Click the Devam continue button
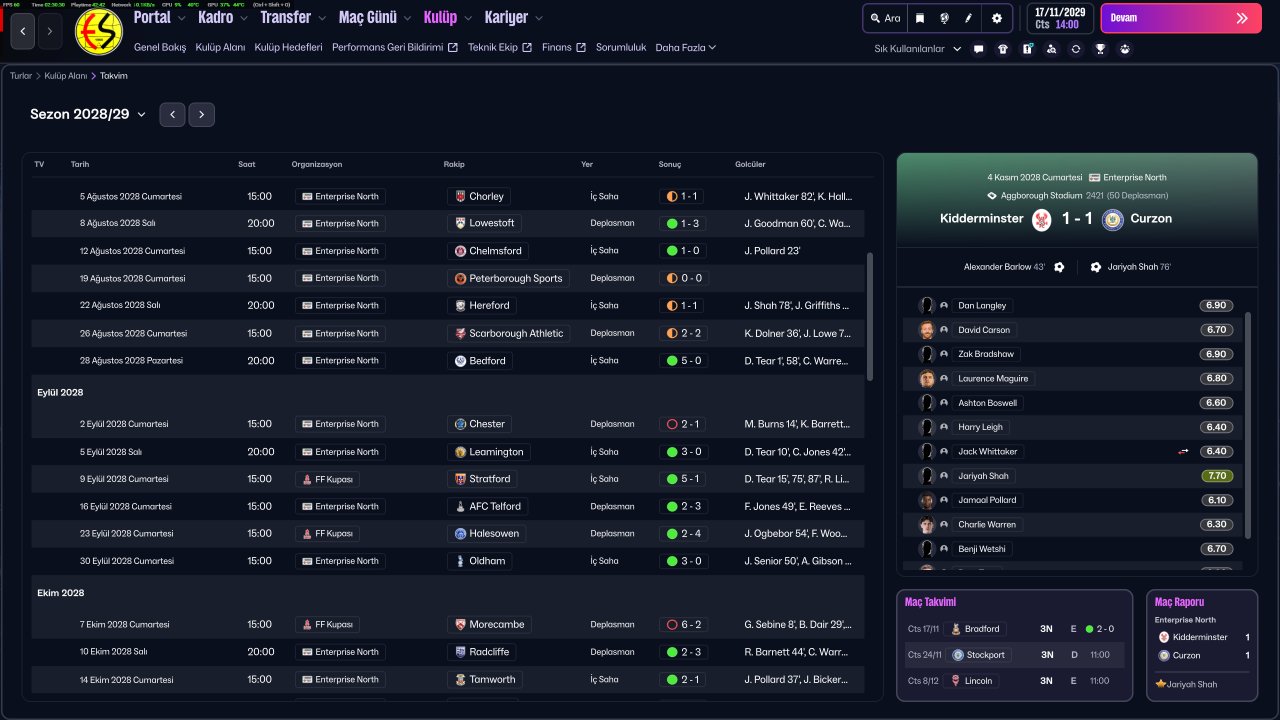1280x720 pixels. pyautogui.click(x=1181, y=18)
